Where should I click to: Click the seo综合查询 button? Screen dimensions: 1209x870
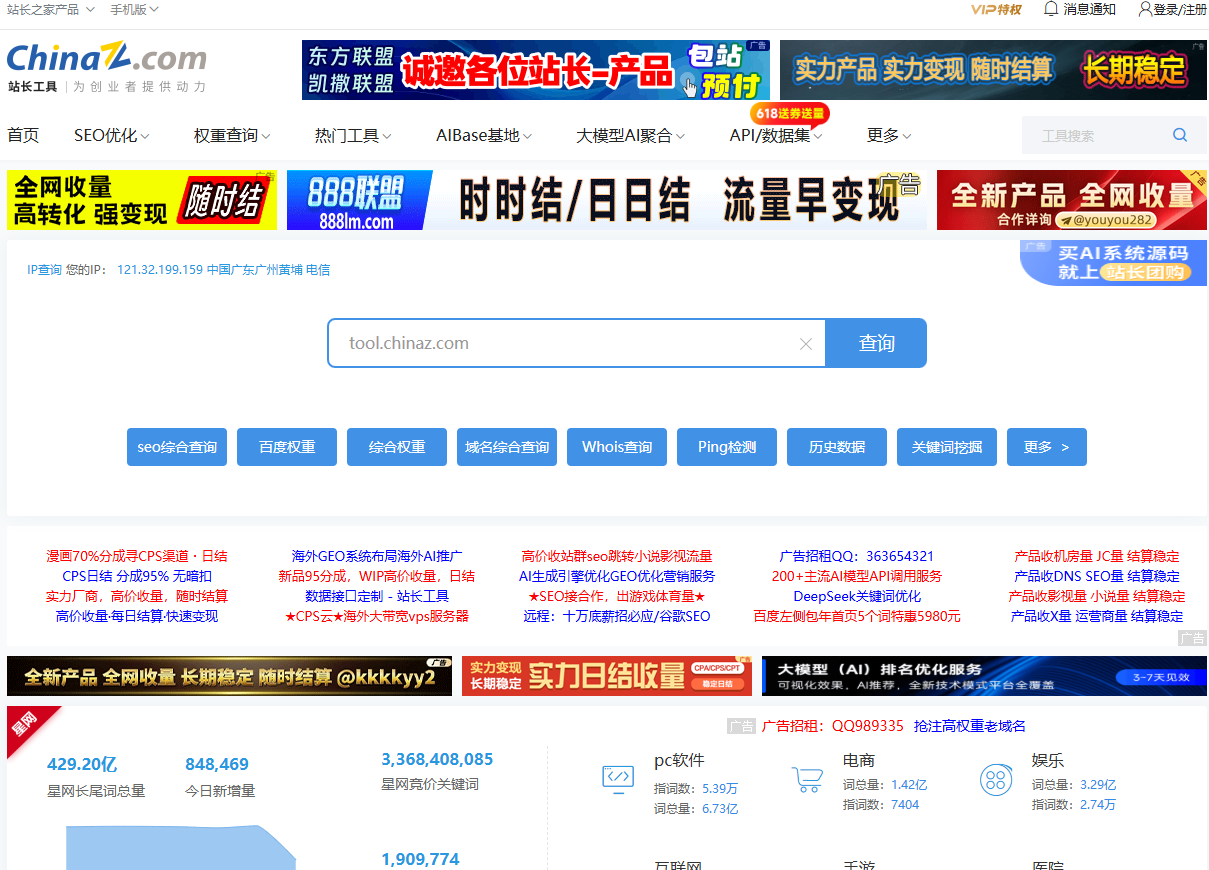[177, 447]
